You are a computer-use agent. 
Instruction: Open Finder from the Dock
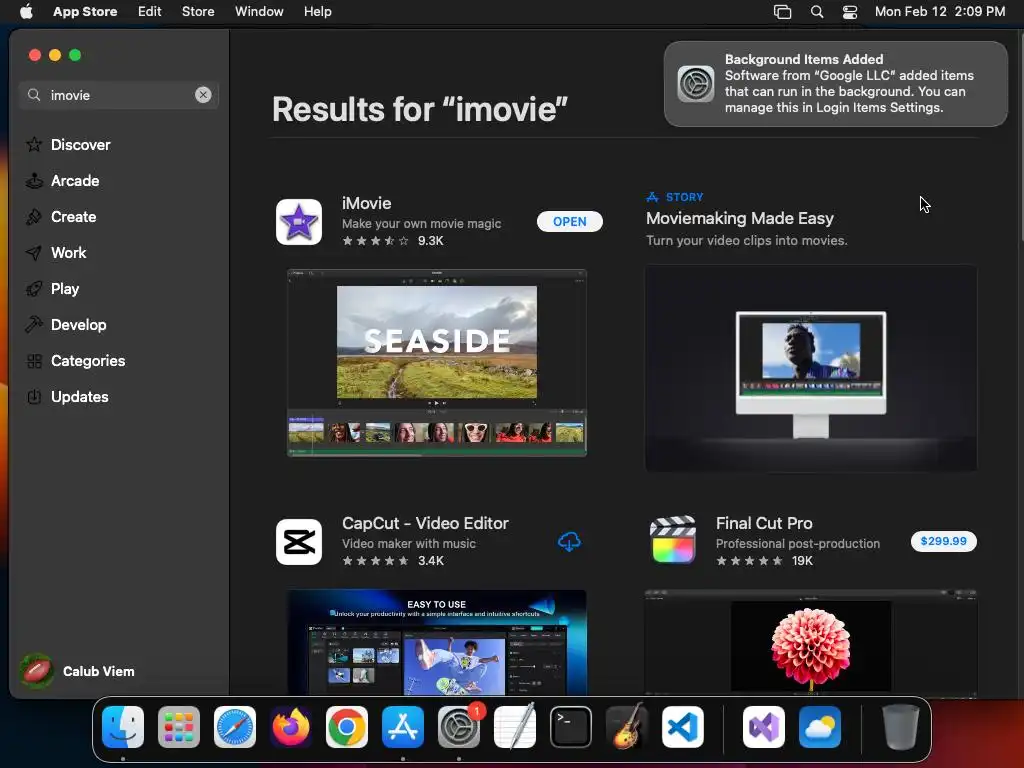tap(123, 727)
